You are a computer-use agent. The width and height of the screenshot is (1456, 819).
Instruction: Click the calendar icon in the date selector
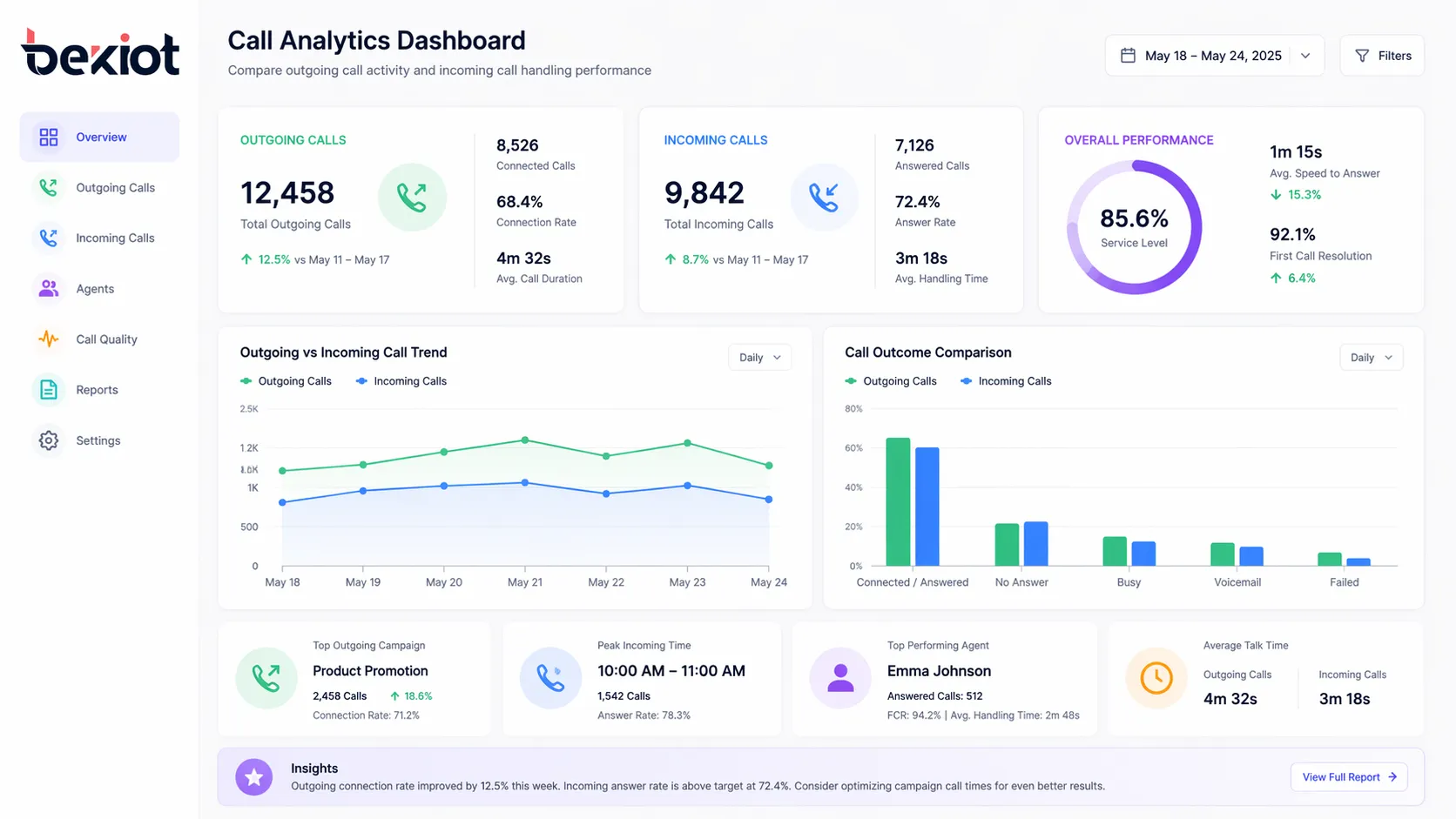point(1129,54)
